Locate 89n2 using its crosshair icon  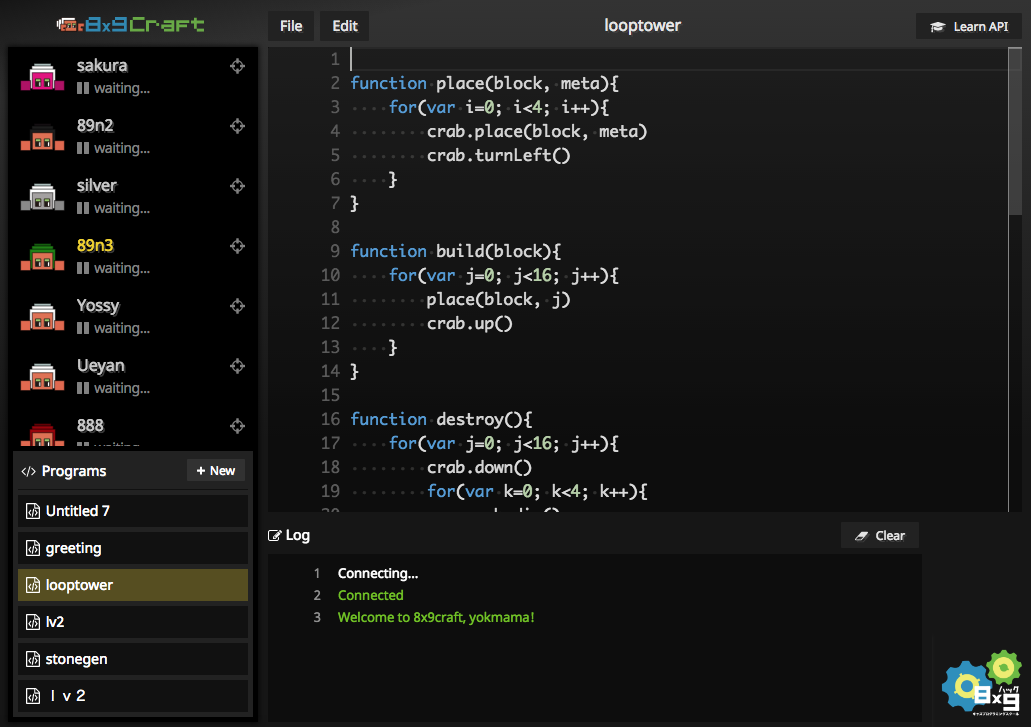click(x=237, y=126)
